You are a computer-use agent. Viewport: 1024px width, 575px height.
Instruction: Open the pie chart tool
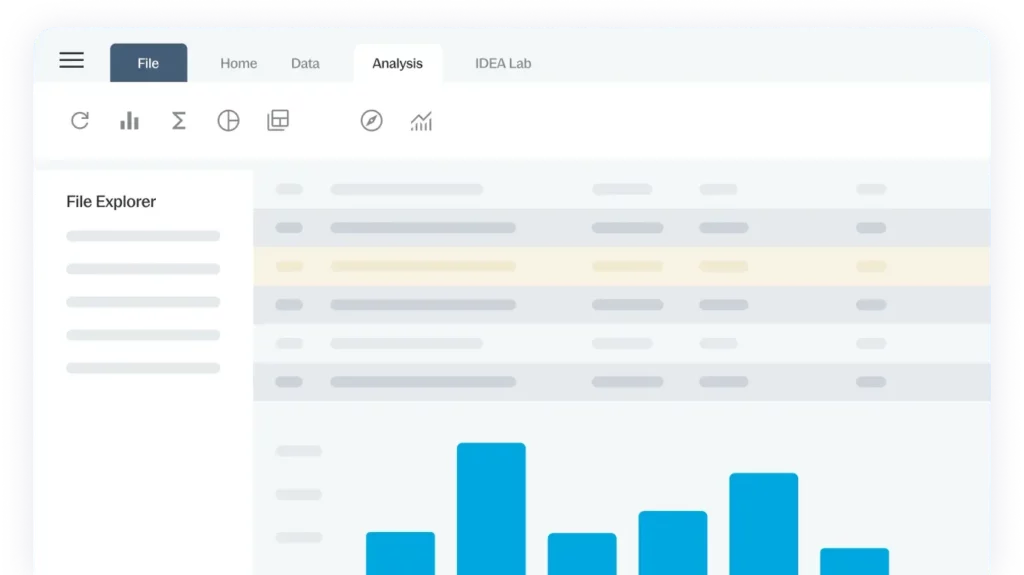tap(228, 121)
